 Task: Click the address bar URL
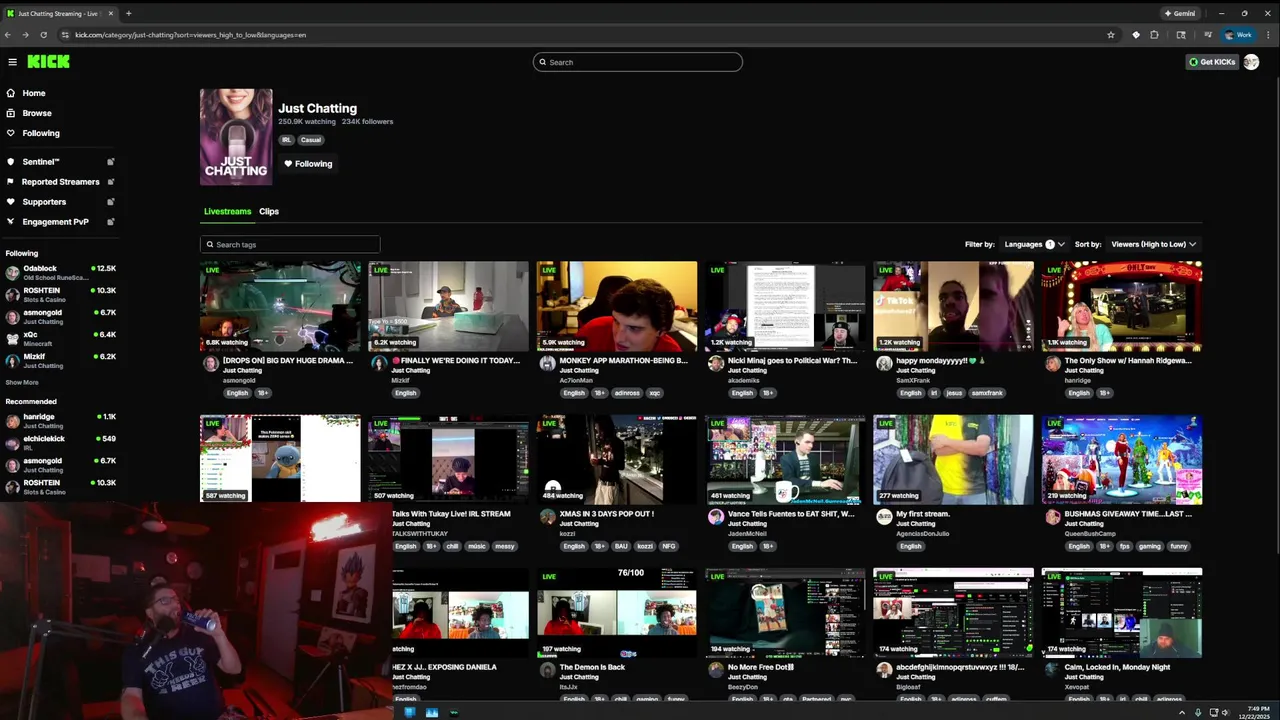tap(190, 35)
